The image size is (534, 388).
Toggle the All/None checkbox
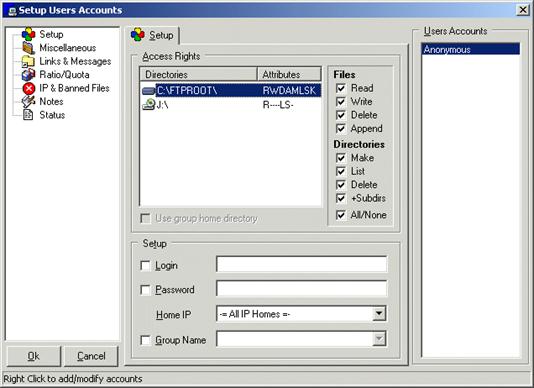(x=341, y=215)
